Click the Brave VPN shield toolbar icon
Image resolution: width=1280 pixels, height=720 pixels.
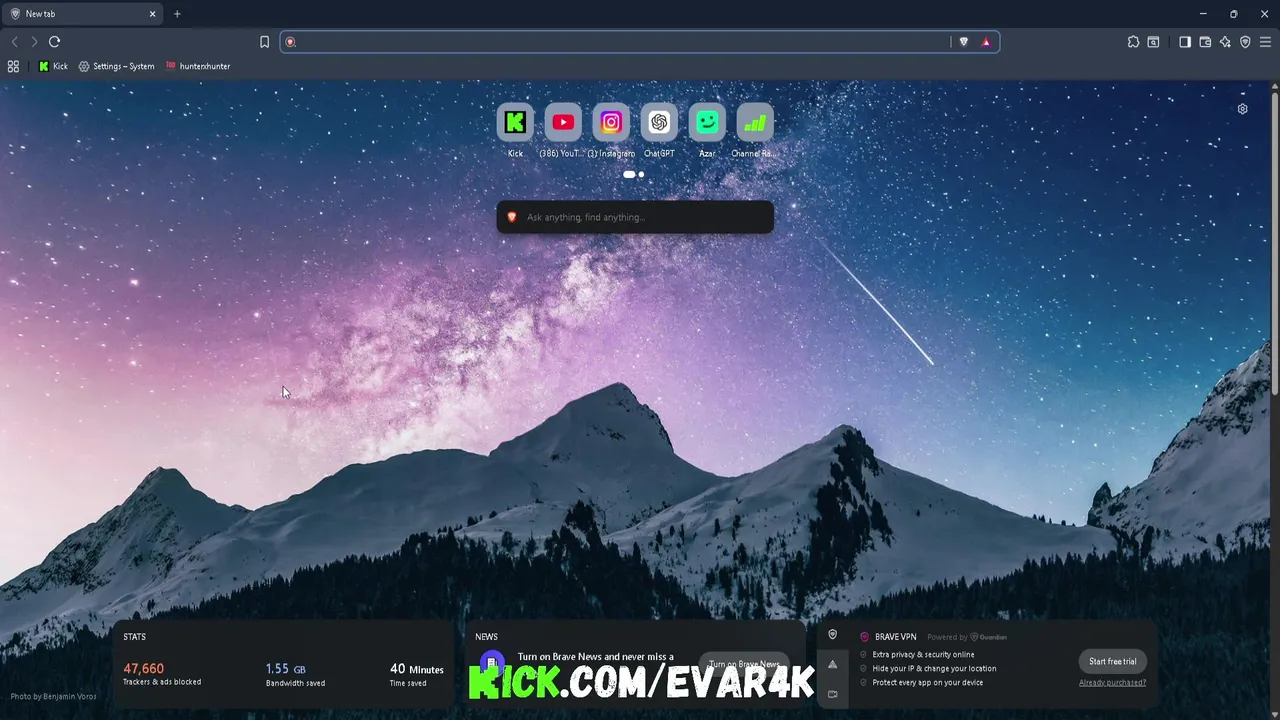(x=1245, y=42)
